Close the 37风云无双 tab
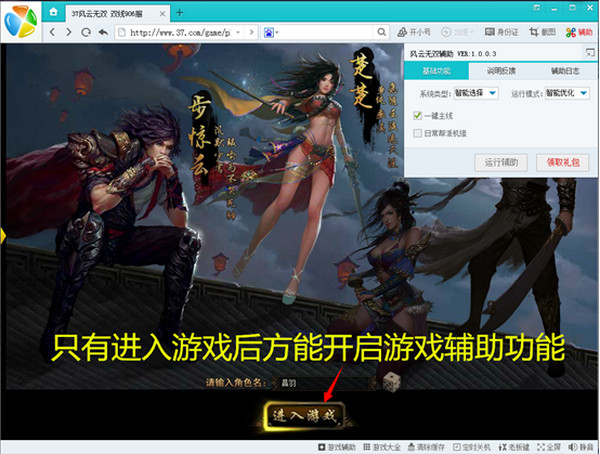Viewport: 600px width, 454px height. coord(162,14)
